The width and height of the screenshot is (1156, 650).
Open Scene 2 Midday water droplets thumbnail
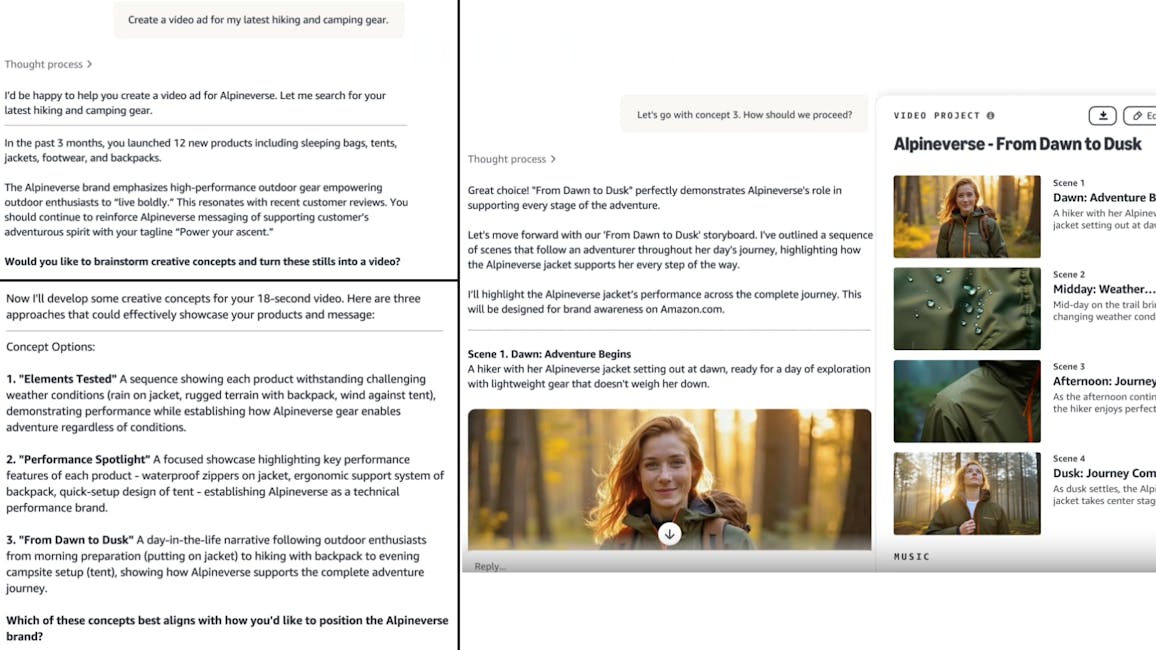tap(967, 309)
